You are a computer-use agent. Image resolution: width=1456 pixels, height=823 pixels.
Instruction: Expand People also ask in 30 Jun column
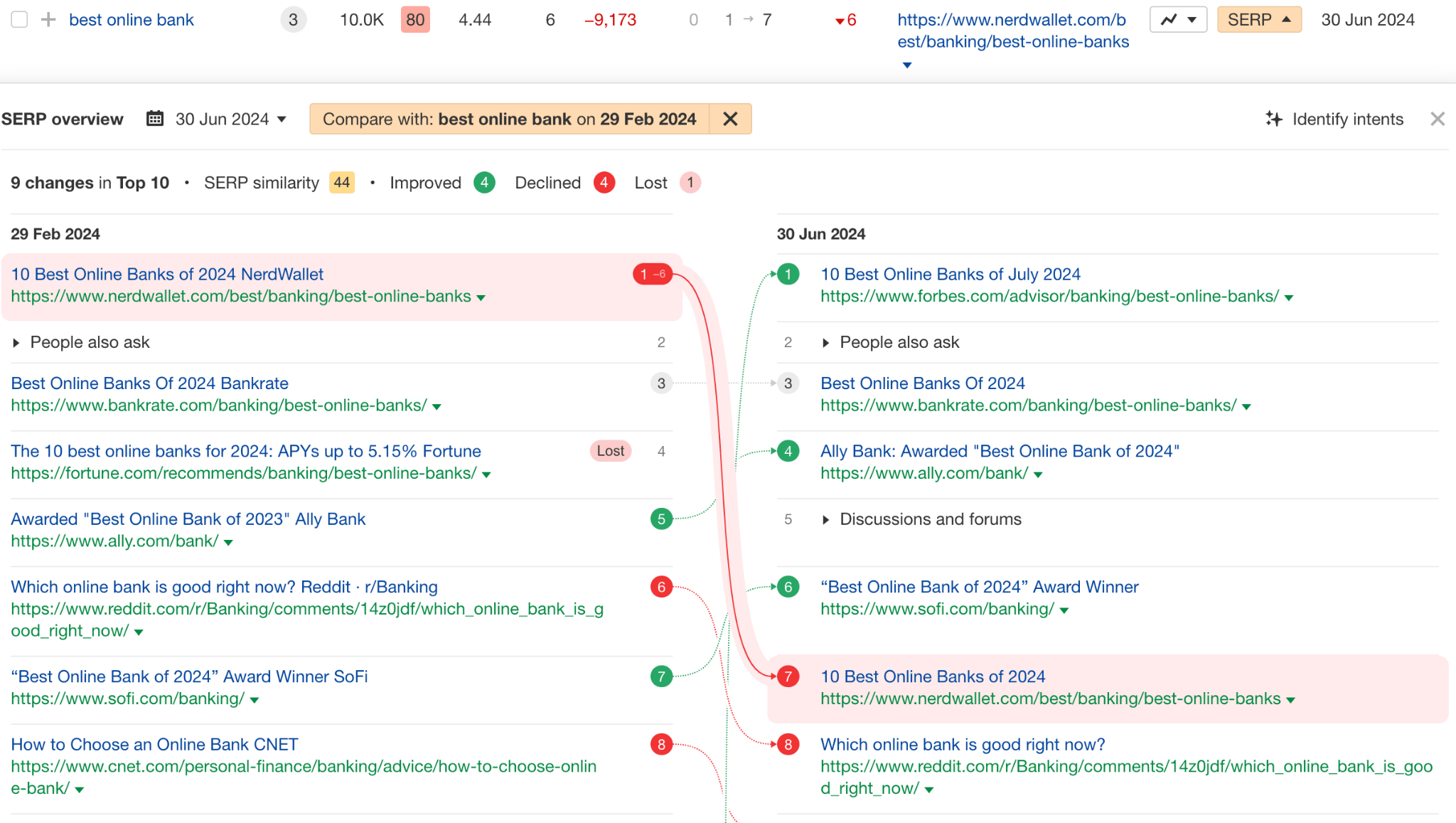[x=826, y=343]
